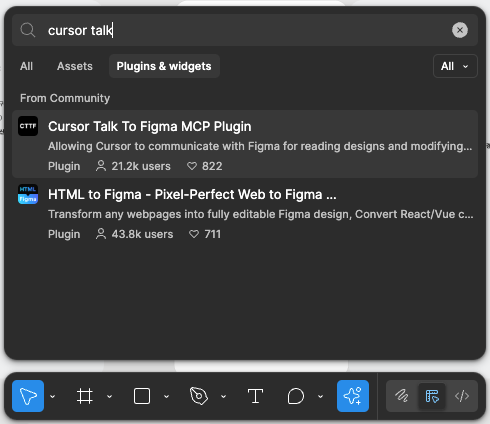
Task: Click the '21.2k users' count
Action: tap(141, 166)
